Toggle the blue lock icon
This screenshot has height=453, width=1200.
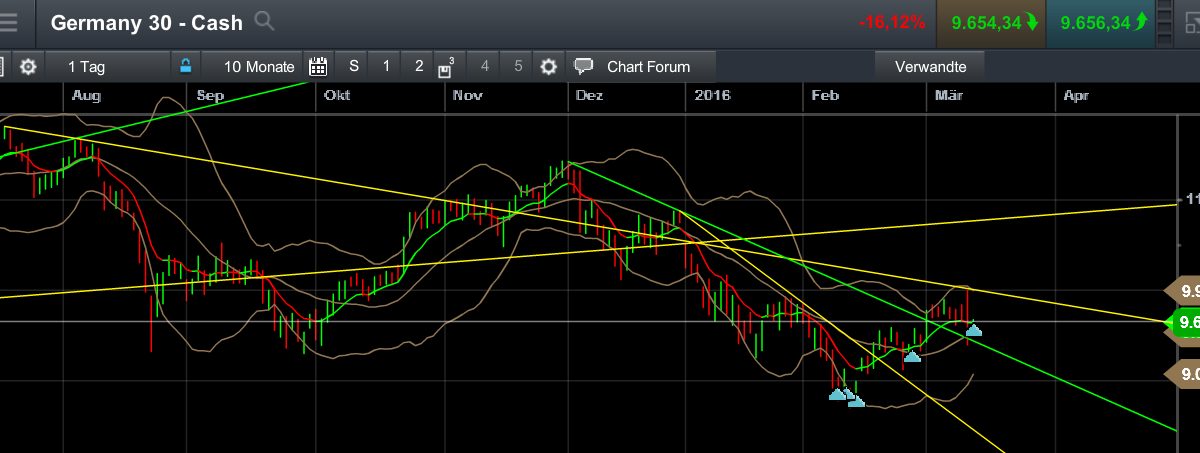click(185, 67)
